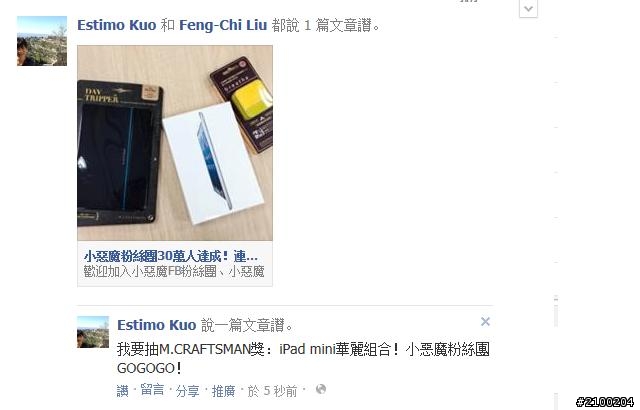Screen dimensions: 640x410
Task: Open Estimo Kuo profile link in header
Action: (117, 25)
